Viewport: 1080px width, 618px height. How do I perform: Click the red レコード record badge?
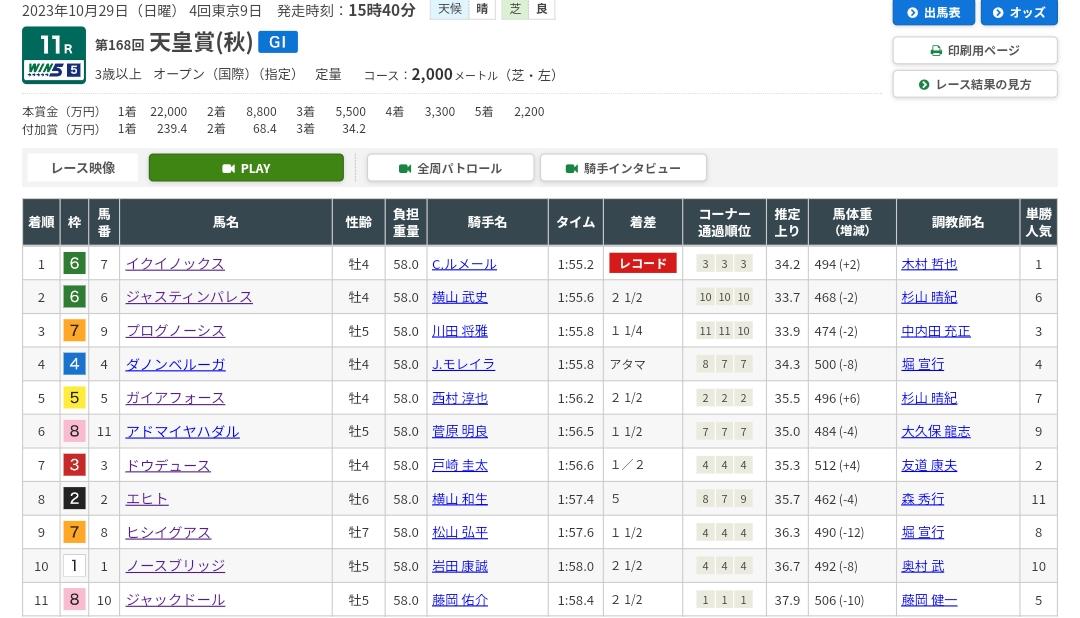click(x=643, y=263)
